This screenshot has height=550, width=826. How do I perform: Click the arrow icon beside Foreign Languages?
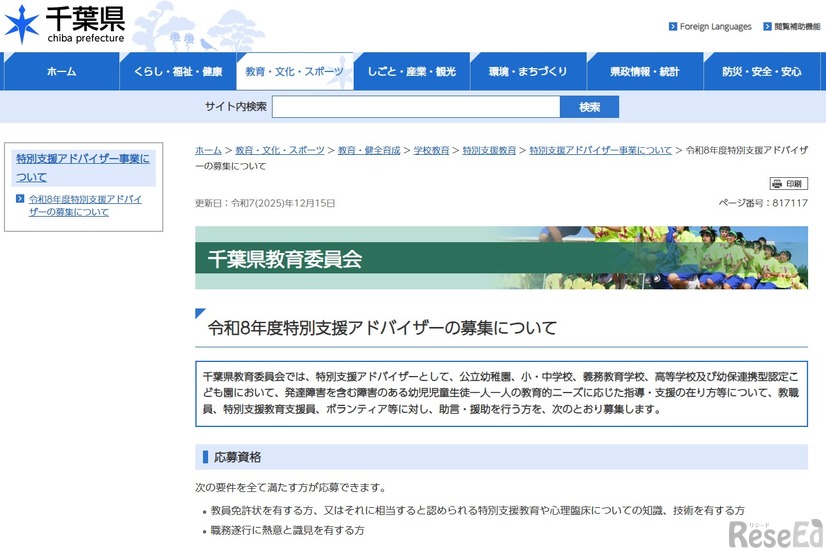pos(673,26)
